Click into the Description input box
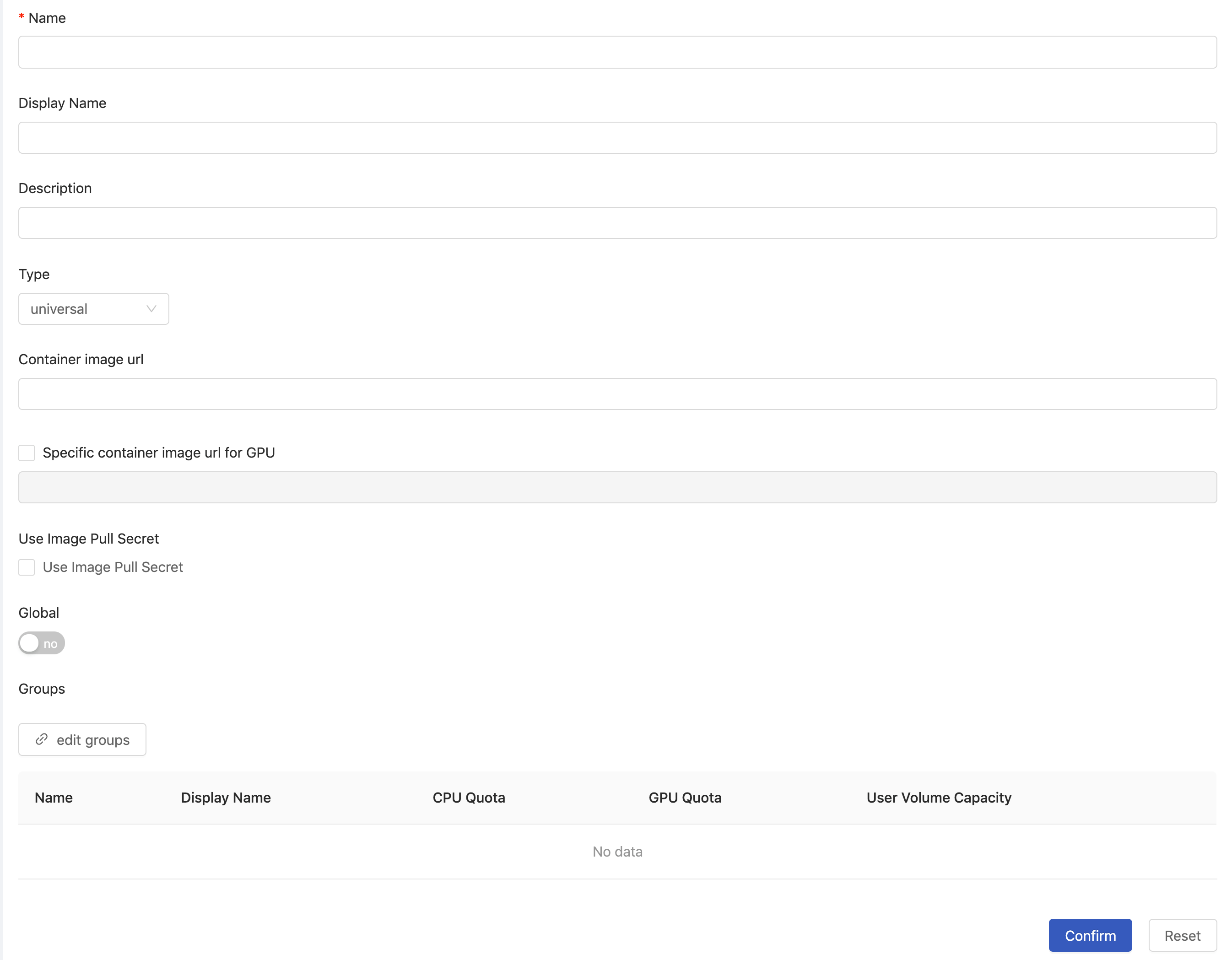Image resolution: width=1232 pixels, height=960 pixels. [x=617, y=223]
